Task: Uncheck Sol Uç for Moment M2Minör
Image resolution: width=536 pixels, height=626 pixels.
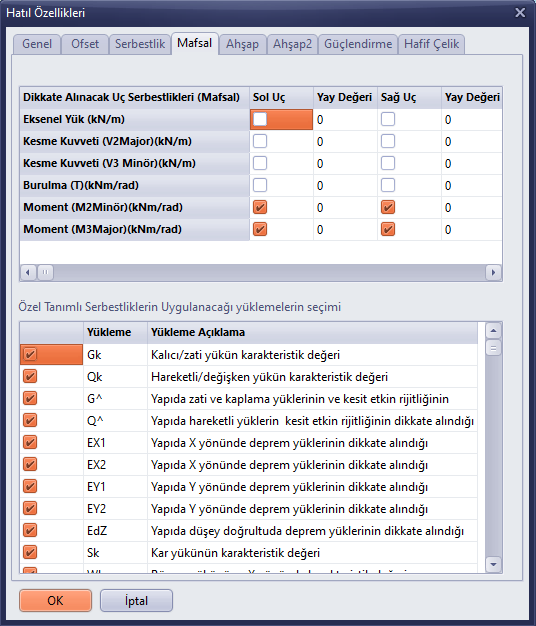Action: [260, 207]
